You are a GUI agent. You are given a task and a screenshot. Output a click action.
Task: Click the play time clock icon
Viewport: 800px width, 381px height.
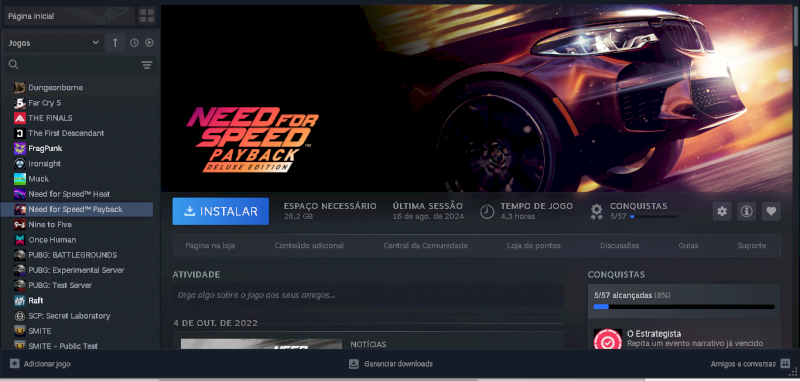(x=487, y=211)
